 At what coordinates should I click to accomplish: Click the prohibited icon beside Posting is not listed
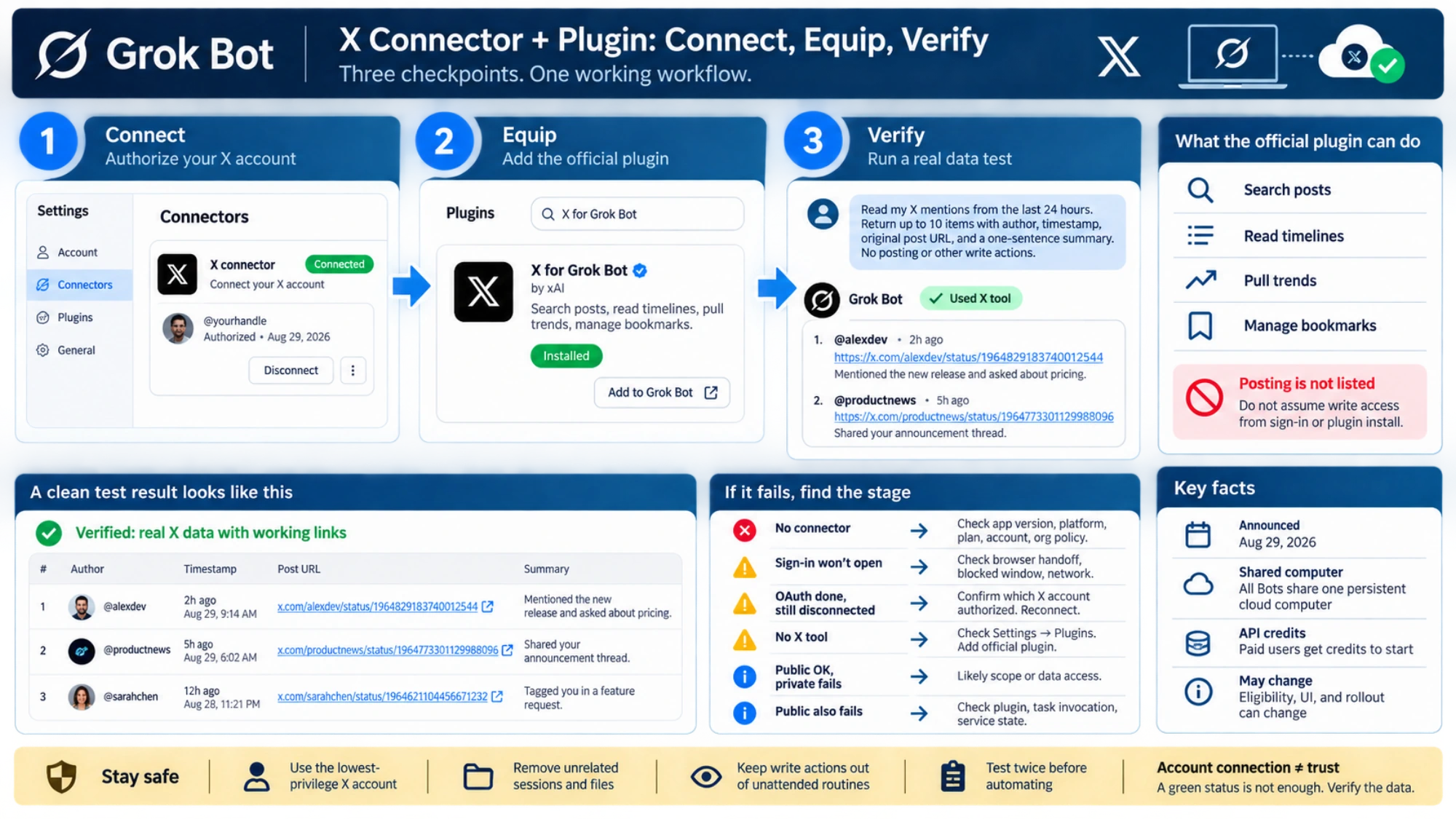click(1204, 397)
